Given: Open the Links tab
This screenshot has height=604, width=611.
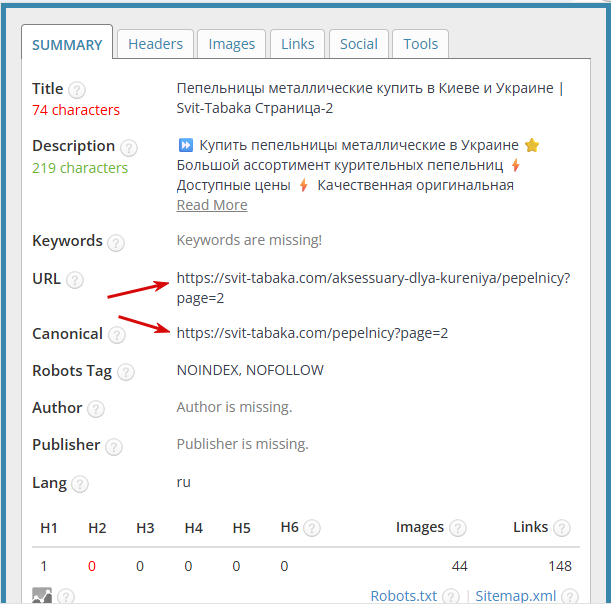Looking at the screenshot, I should pos(297,44).
